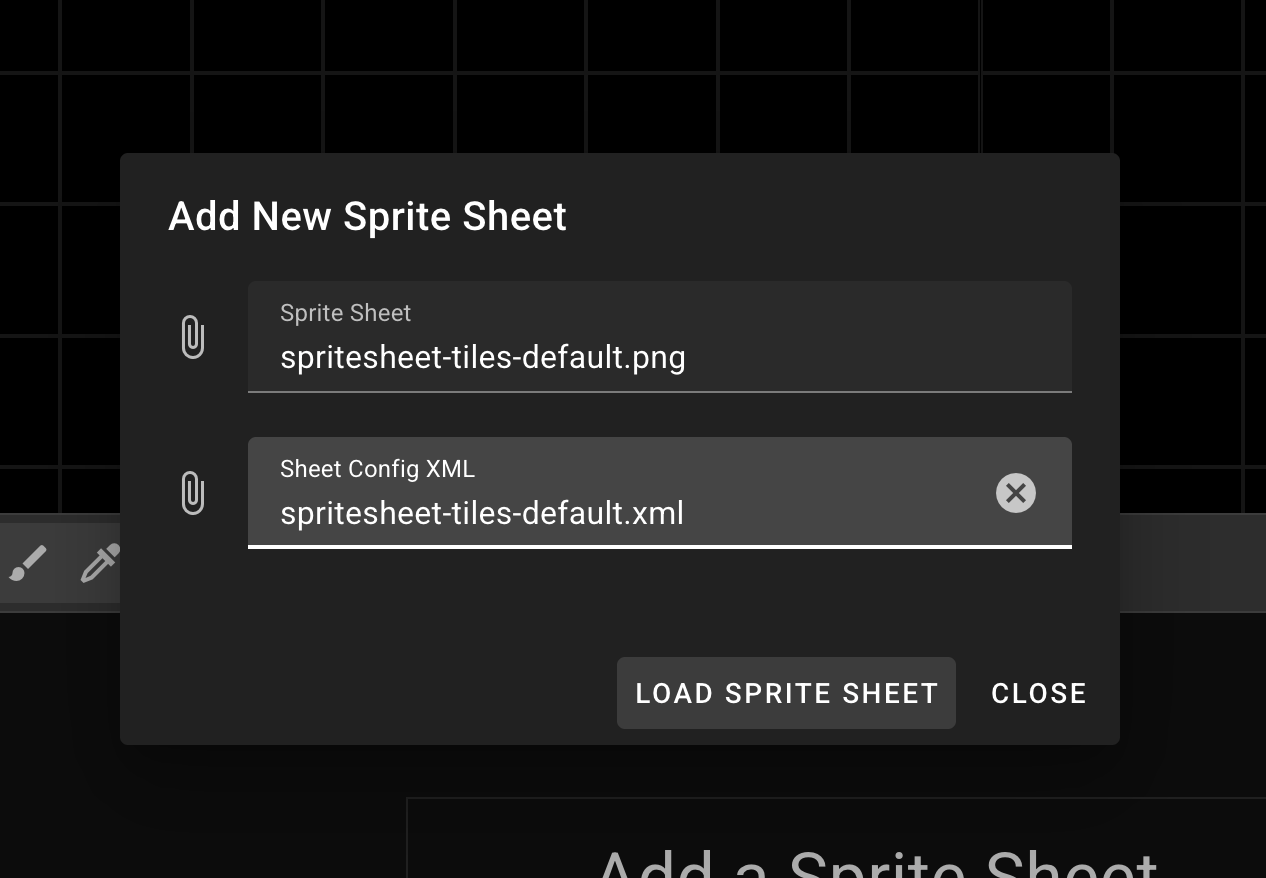Click the 'Add New Sprite Sheet' dialog title

pos(367,216)
